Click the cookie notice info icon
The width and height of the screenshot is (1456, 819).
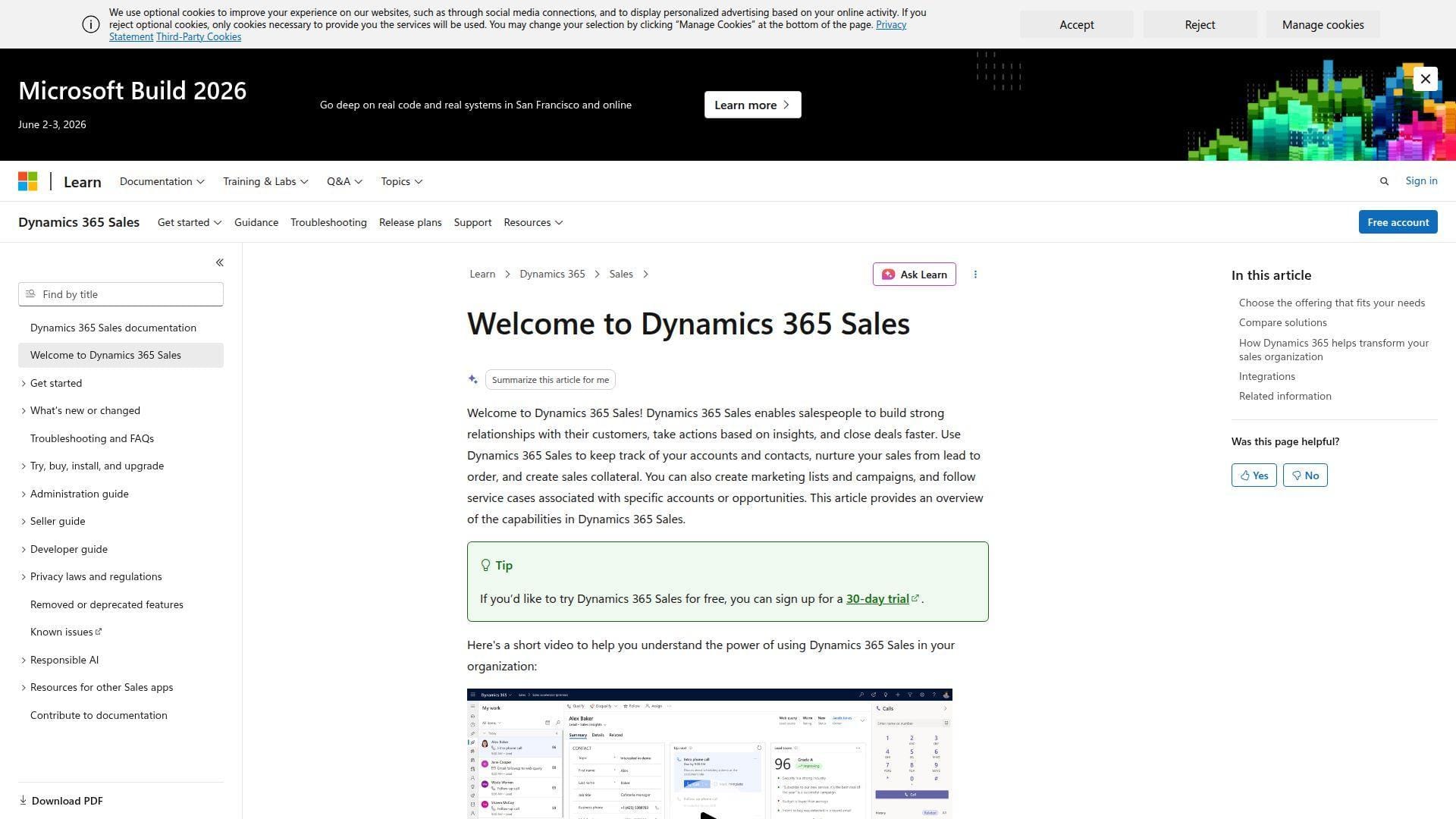click(90, 24)
